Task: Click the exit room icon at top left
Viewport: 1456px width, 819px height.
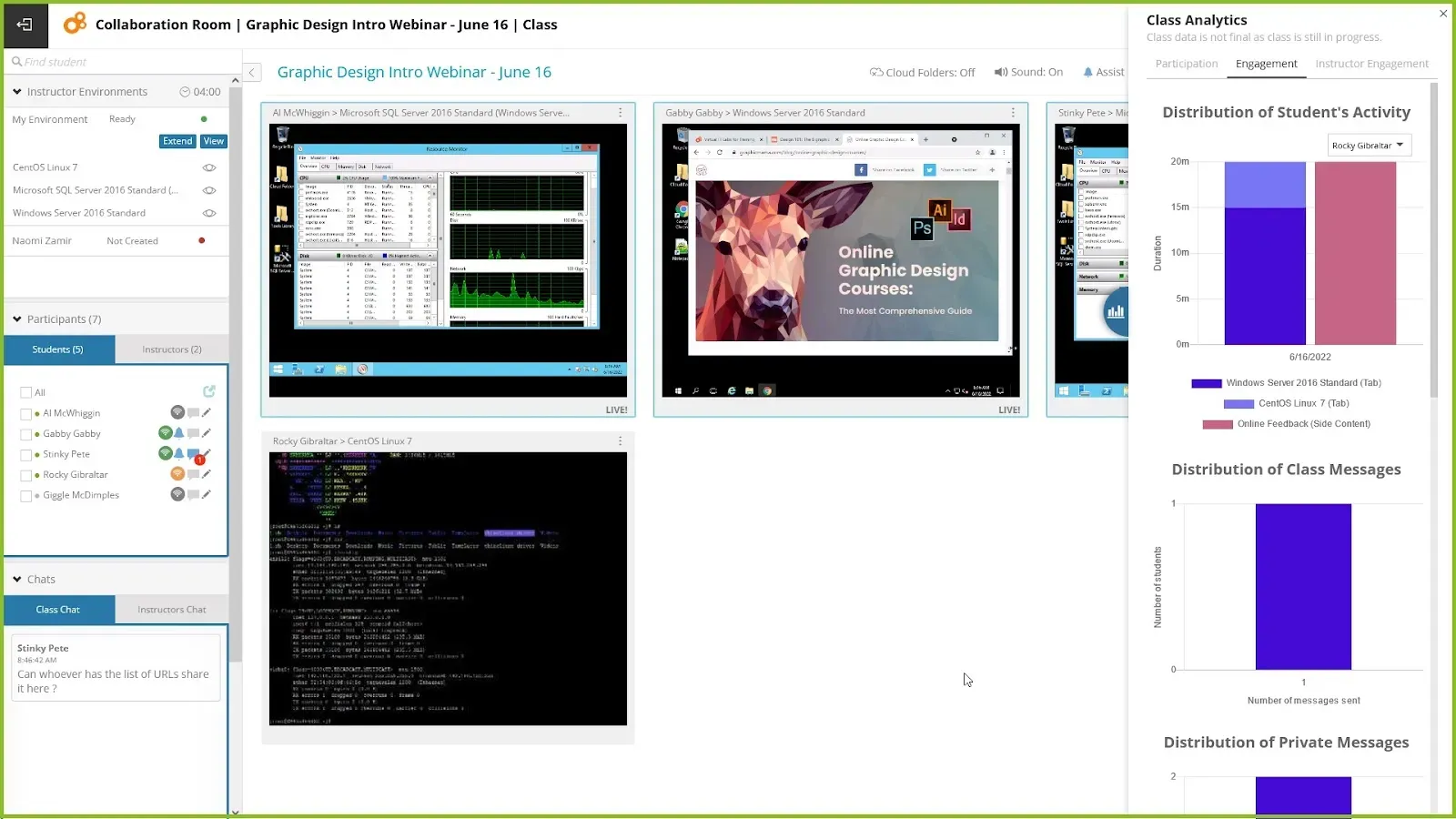Action: coord(25,25)
